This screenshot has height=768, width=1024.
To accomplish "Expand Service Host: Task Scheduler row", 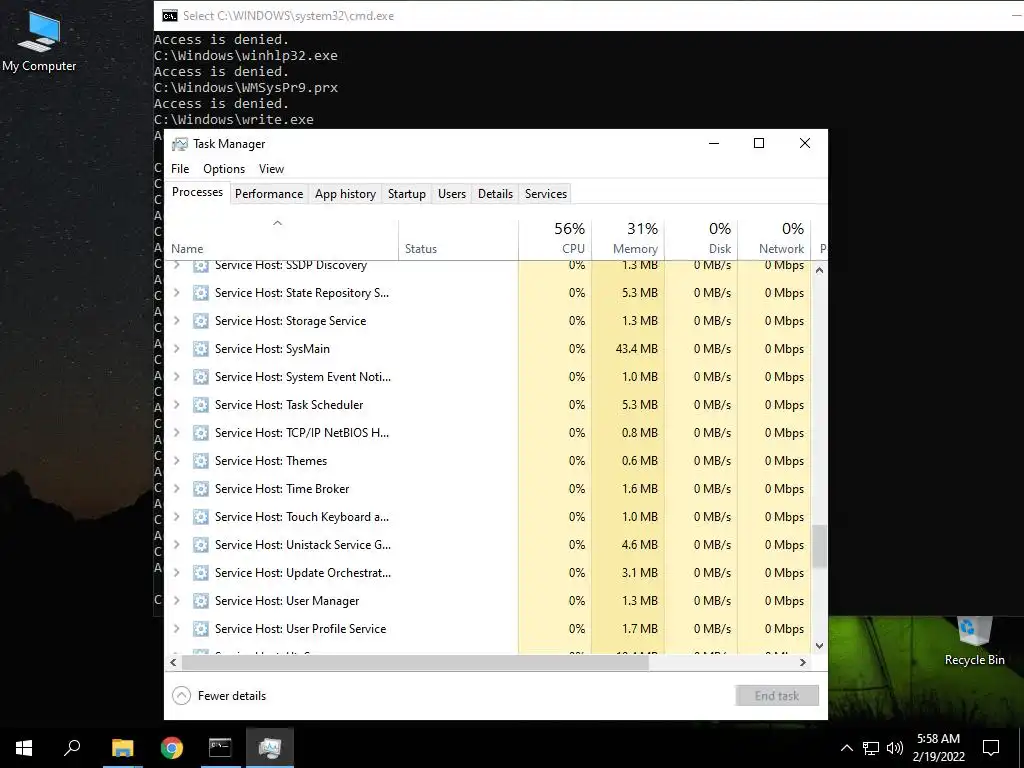I will (176, 405).
